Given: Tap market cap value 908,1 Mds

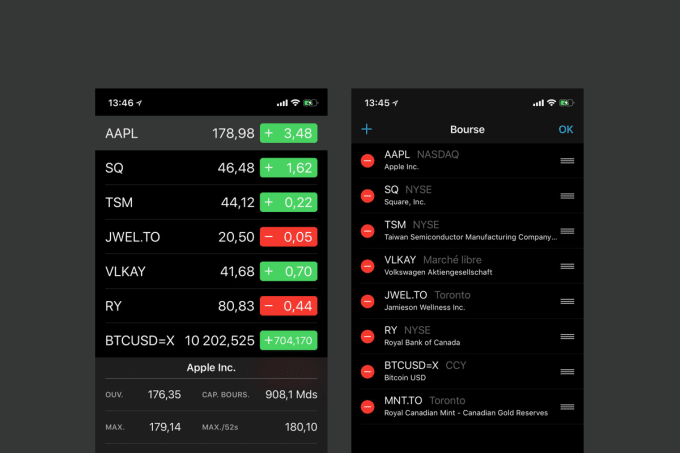Looking at the screenshot, I should click(291, 394).
